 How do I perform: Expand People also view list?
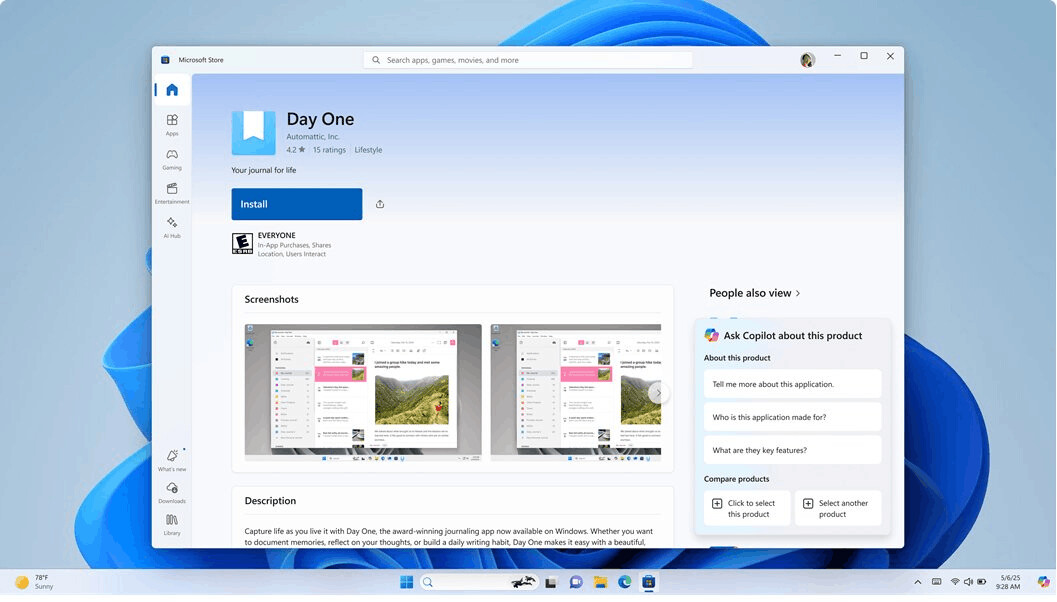point(754,293)
